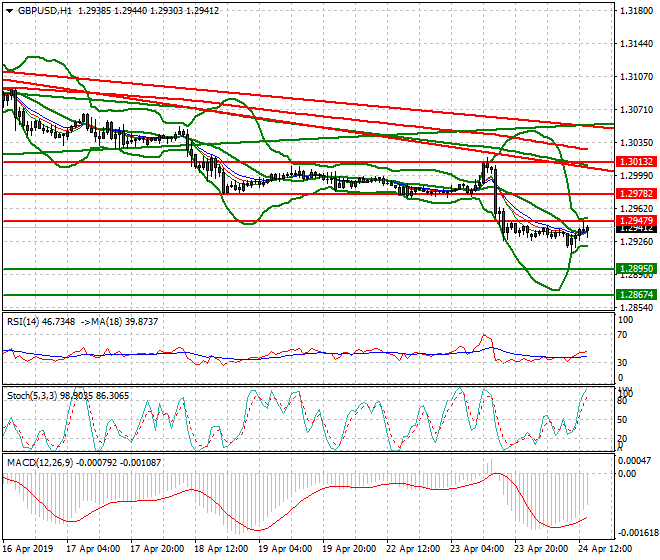Click the 19 Apr 20:00 time label
Viewport: 660px width, 560px height.
pyautogui.click(x=349, y=549)
